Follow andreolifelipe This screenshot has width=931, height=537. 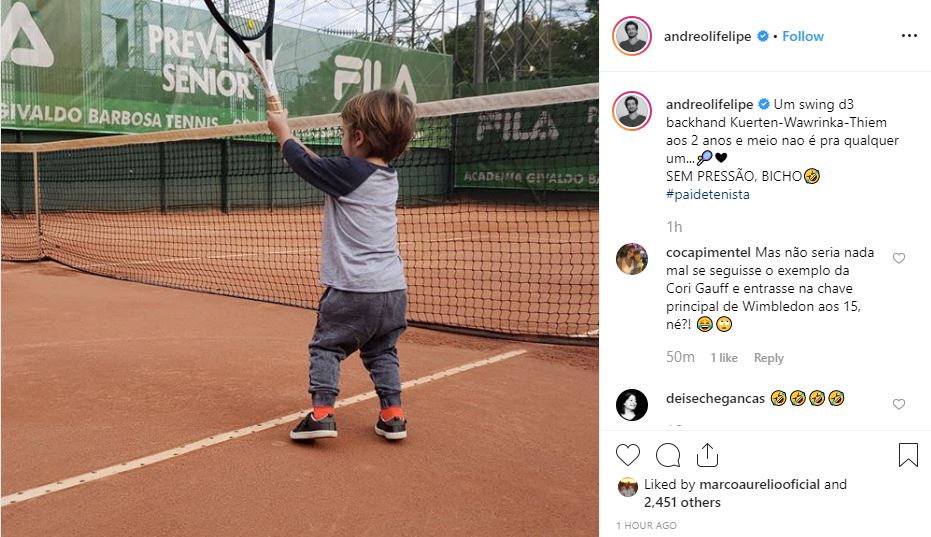(803, 36)
